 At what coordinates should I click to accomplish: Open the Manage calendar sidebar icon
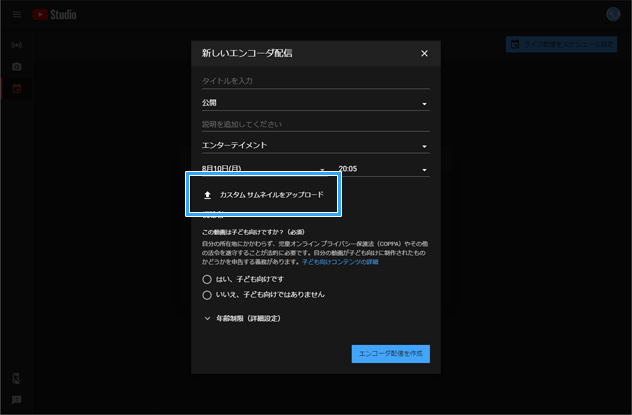tap(16, 89)
